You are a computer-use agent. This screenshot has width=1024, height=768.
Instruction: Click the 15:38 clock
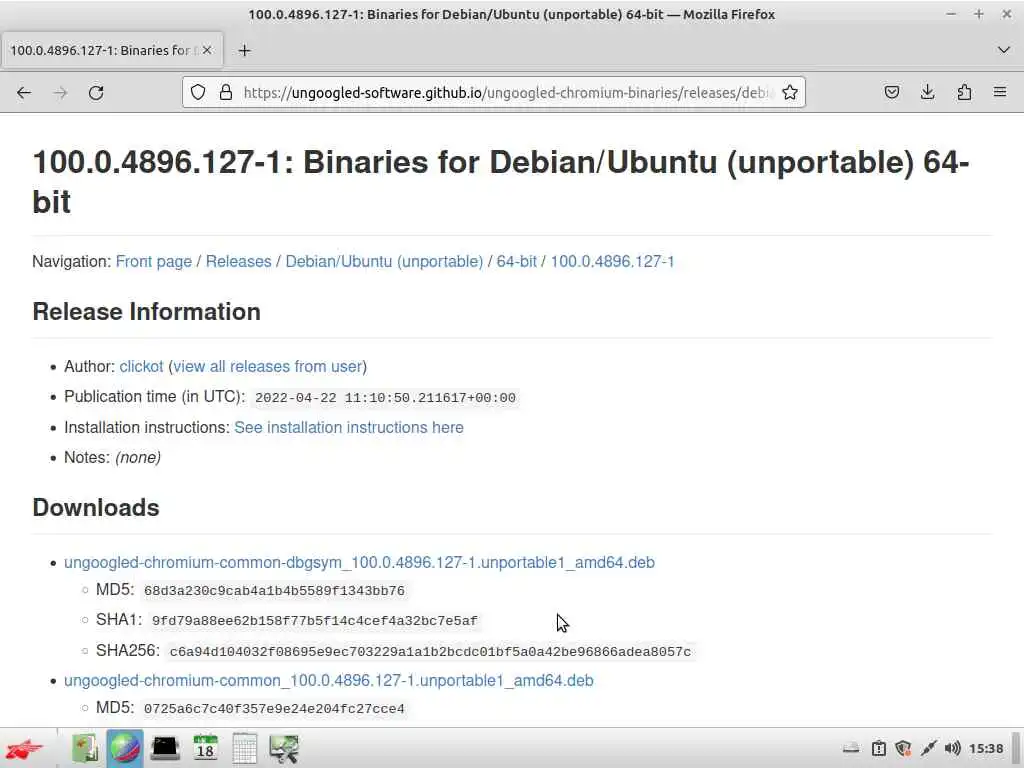985,748
